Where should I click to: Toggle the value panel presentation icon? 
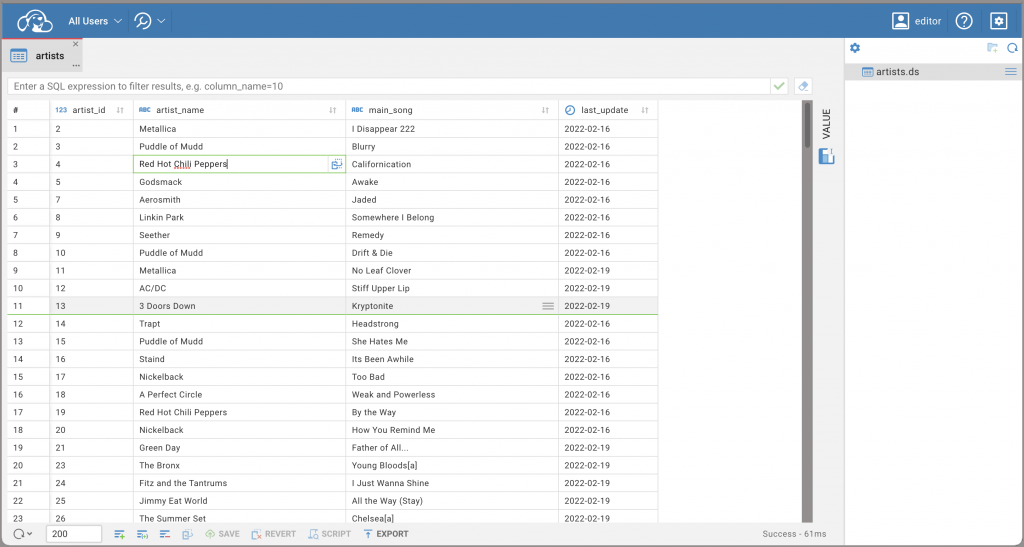827,156
